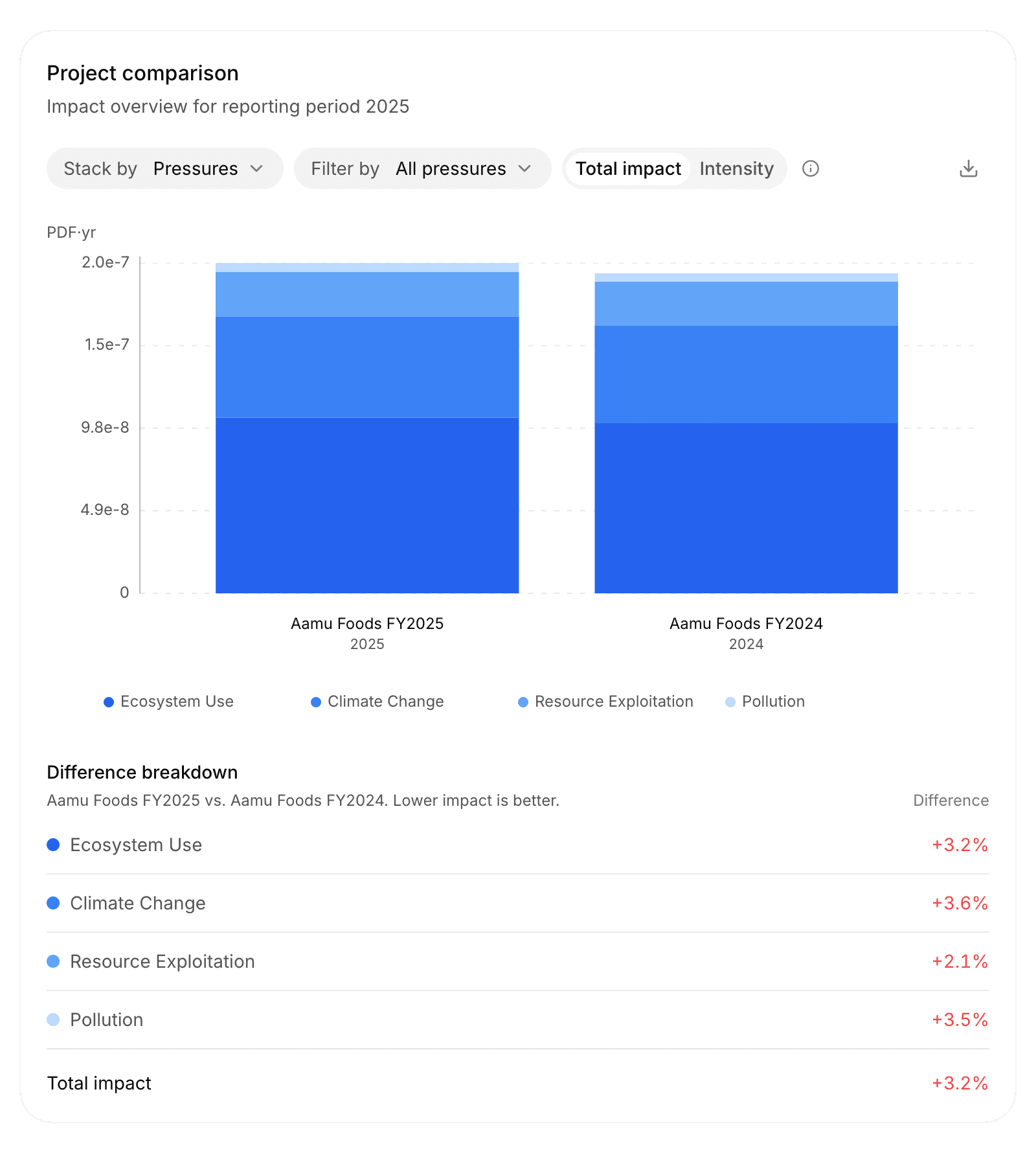The height and width of the screenshot is (1153, 1036).
Task: Click the Difference column header
Action: pos(951,801)
